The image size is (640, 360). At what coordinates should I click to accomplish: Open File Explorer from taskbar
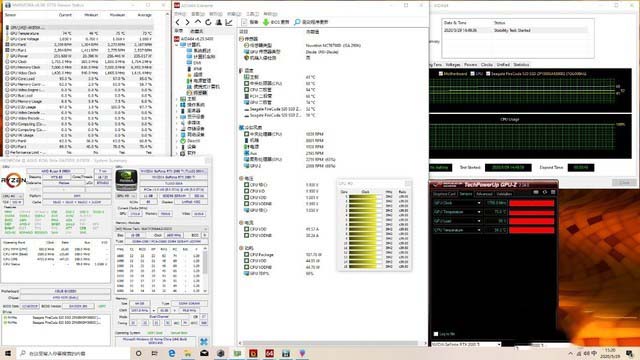tap(188, 353)
